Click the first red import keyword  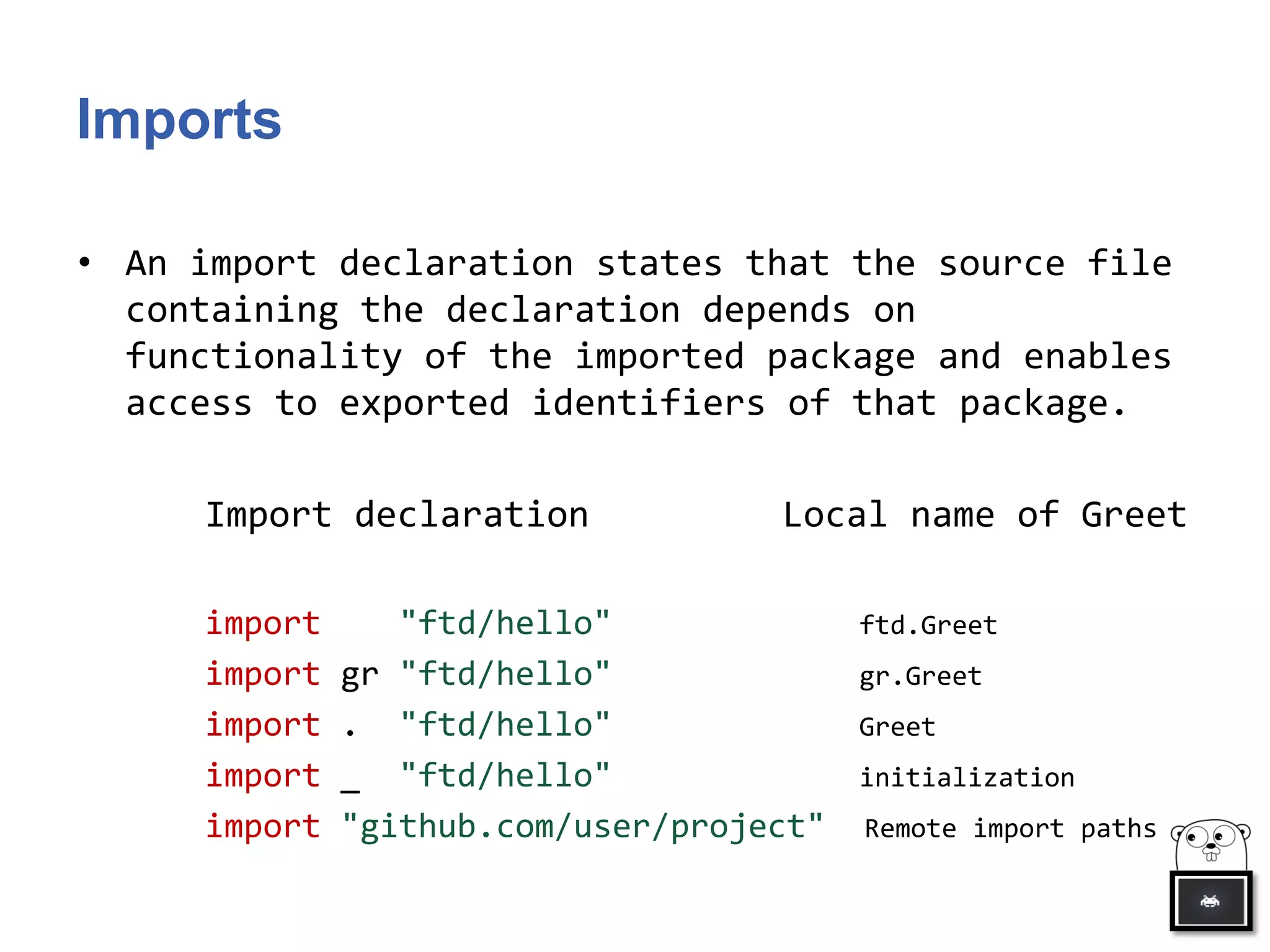click(x=263, y=623)
